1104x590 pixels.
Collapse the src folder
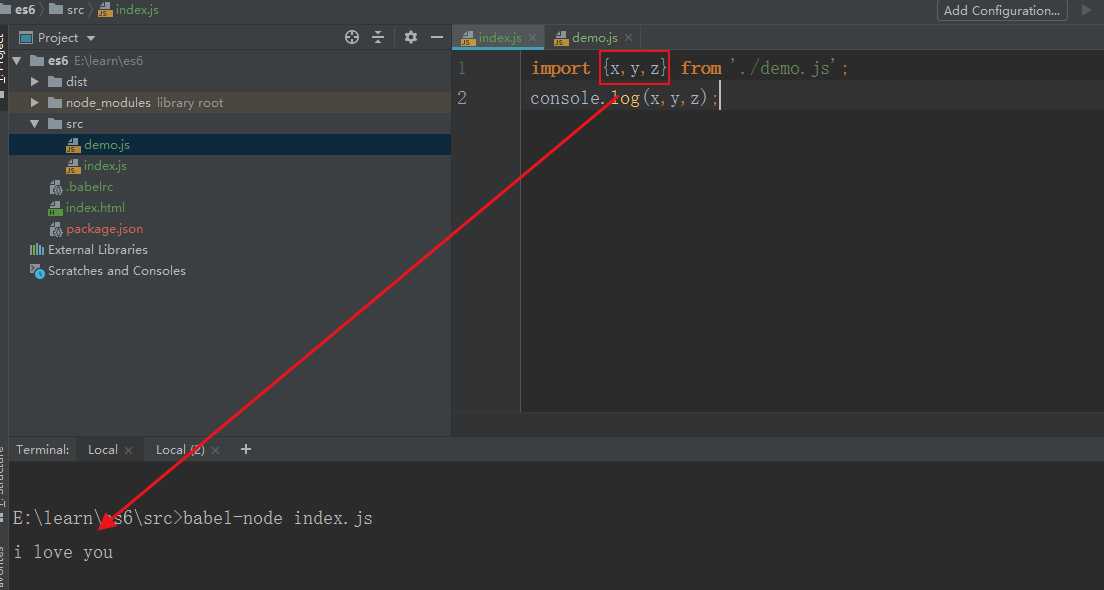pyautogui.click(x=34, y=124)
